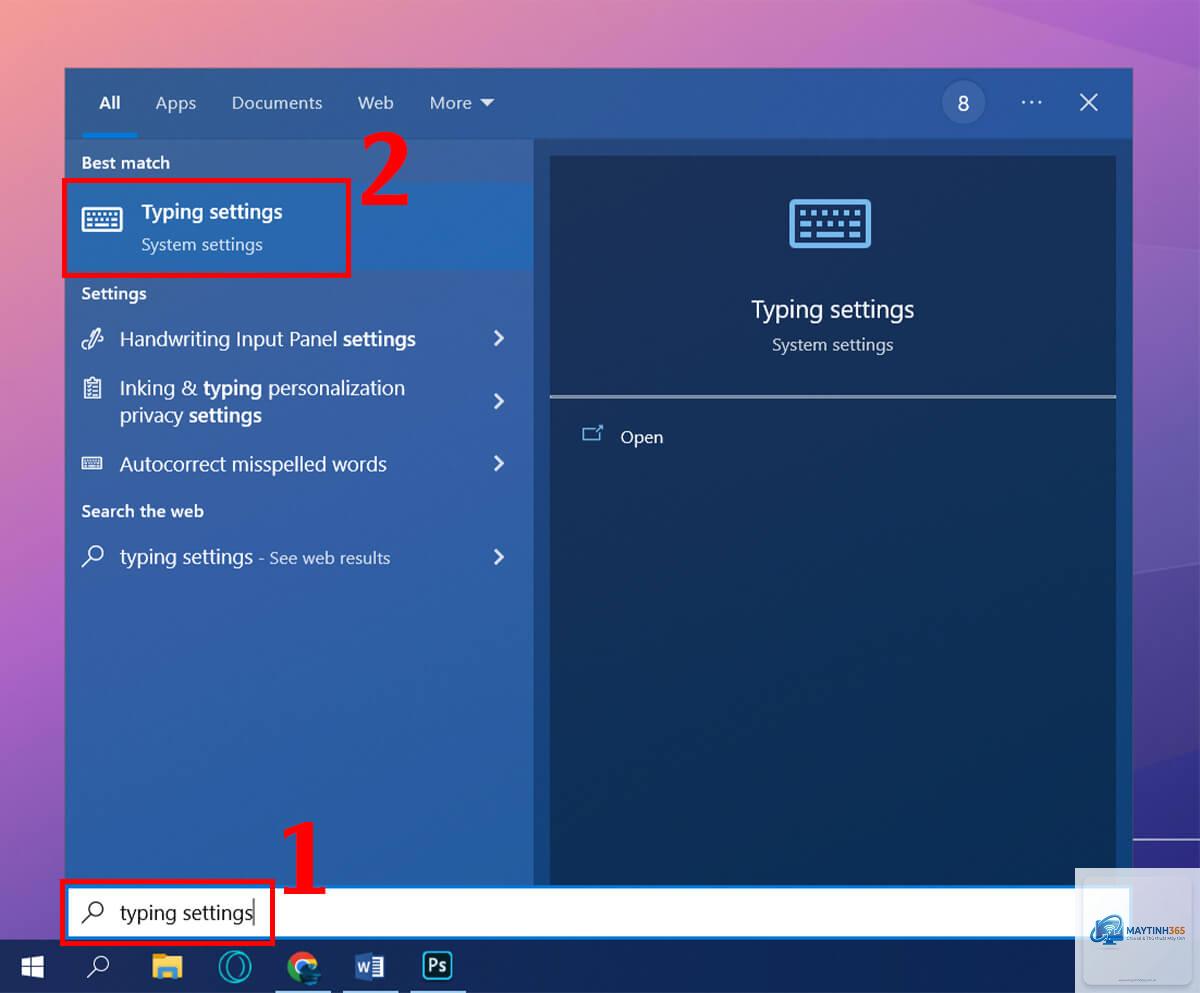Open File Explorer from the taskbar
Image resolution: width=1200 pixels, height=993 pixels.
pyautogui.click(x=167, y=966)
